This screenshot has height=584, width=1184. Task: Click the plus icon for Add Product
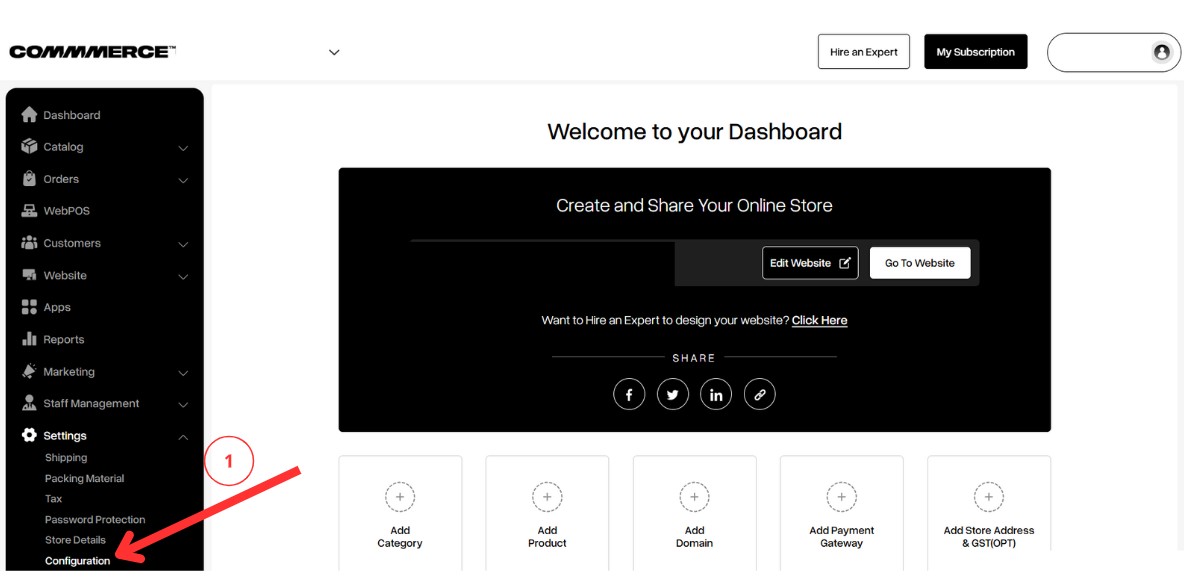point(547,497)
